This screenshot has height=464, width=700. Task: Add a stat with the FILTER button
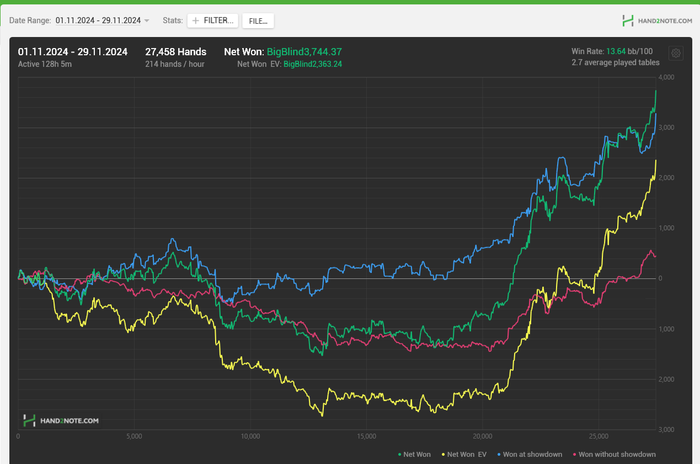[212, 21]
